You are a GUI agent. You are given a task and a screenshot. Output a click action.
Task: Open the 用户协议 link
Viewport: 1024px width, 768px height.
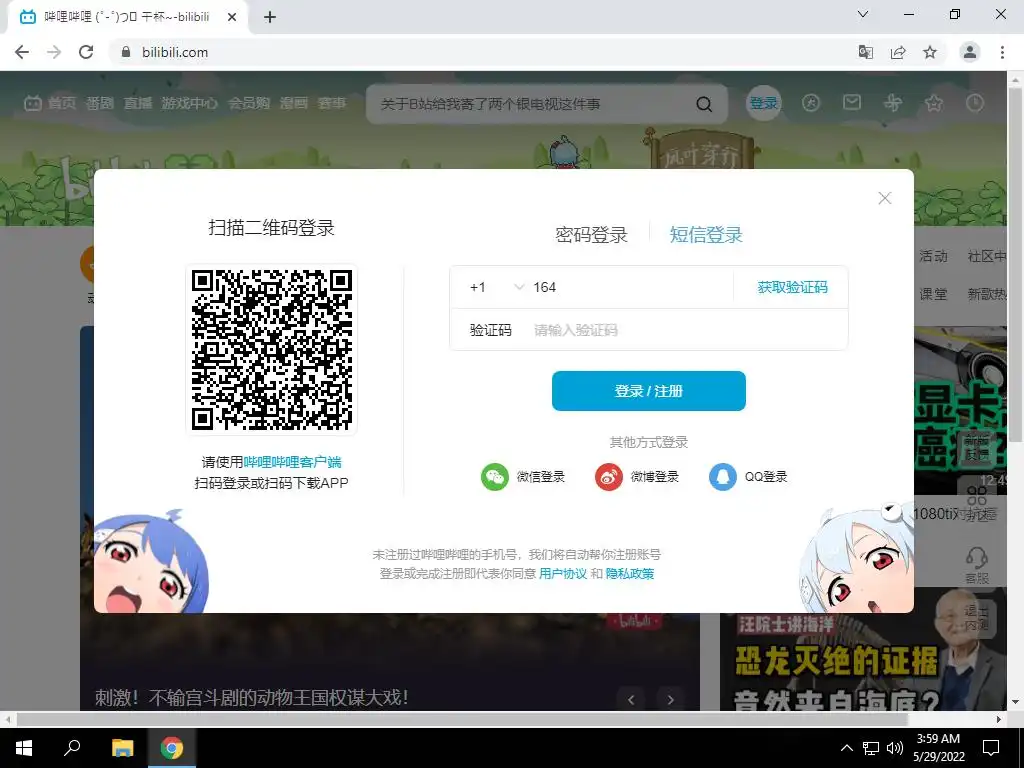[563, 573]
